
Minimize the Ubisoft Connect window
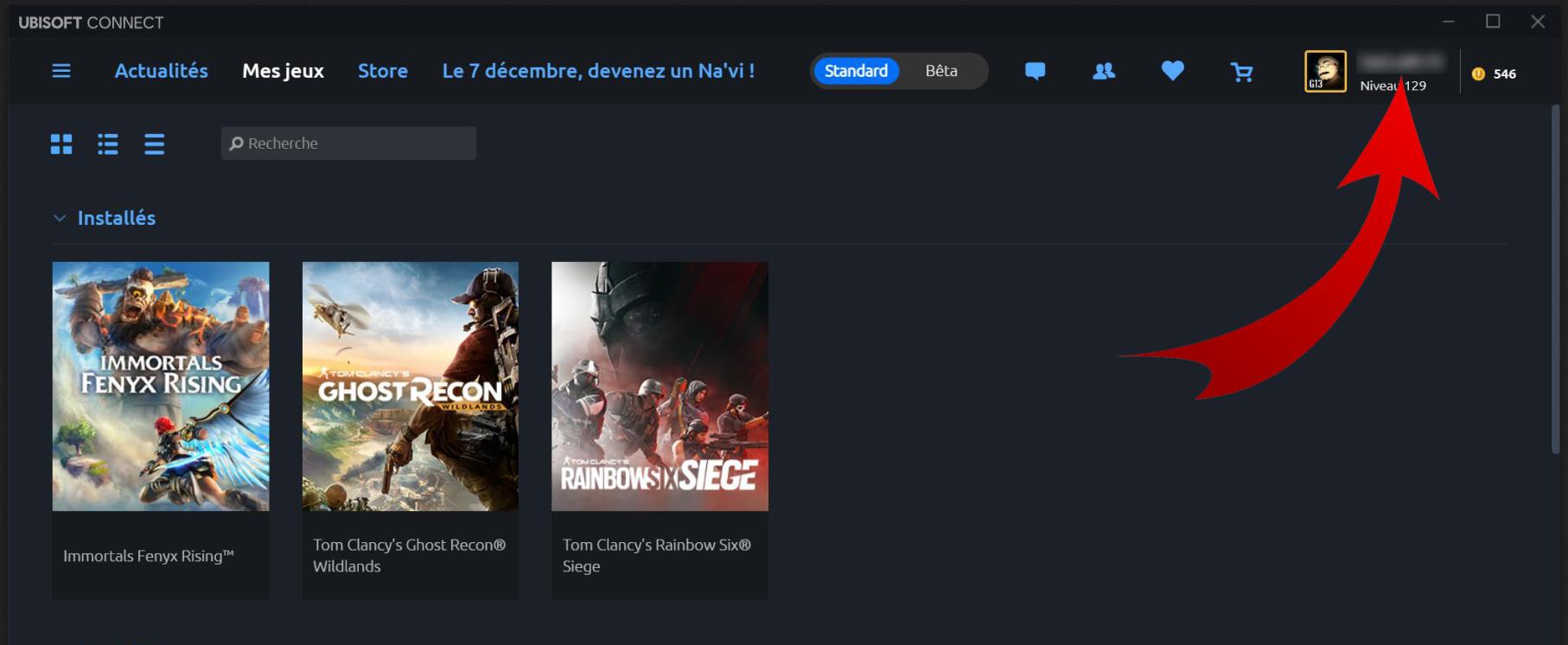(x=1449, y=22)
